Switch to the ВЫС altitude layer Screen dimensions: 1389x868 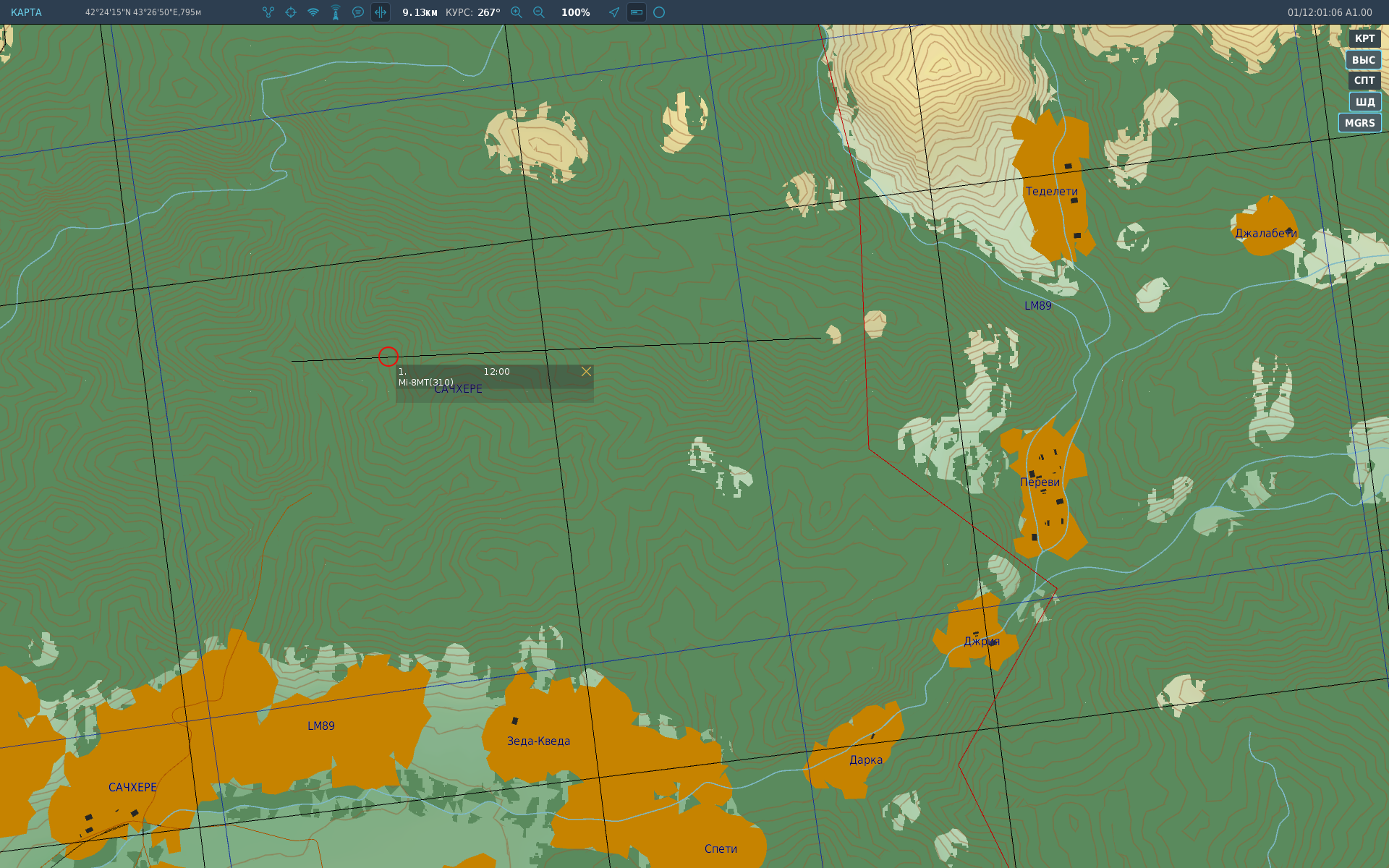(x=1364, y=60)
